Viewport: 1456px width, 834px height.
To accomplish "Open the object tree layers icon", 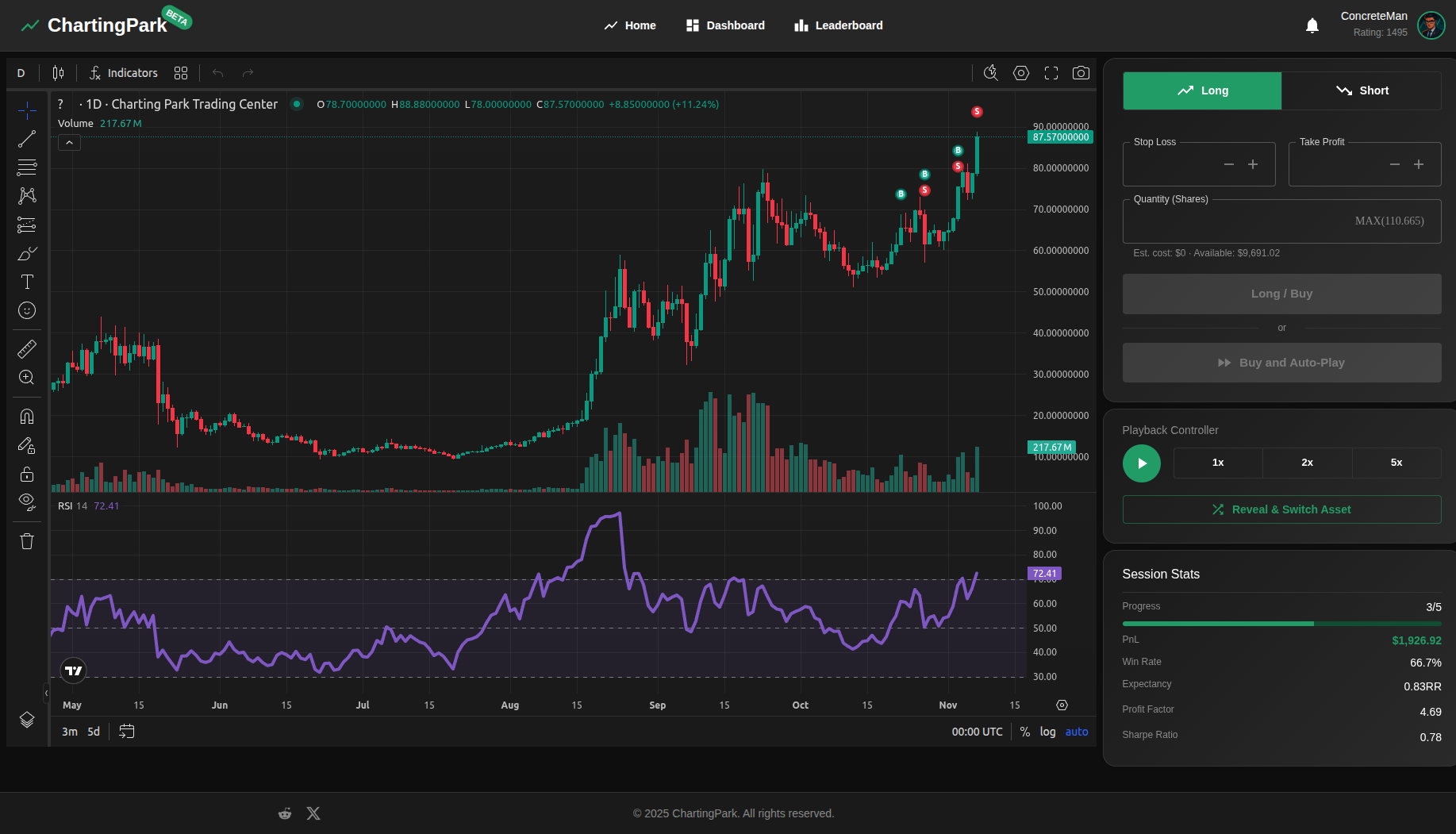I will point(27,720).
